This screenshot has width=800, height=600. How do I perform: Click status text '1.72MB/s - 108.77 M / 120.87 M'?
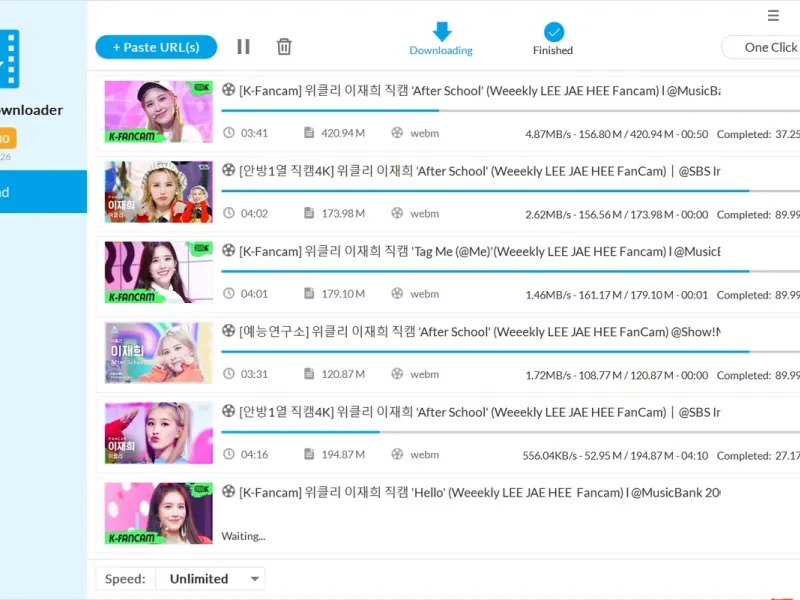coord(599,376)
